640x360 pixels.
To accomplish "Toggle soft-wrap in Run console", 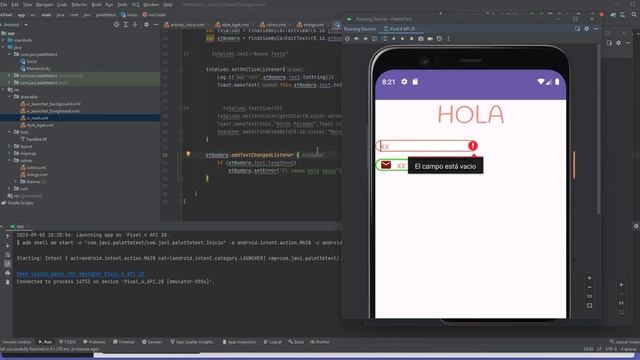I will coord(7,255).
